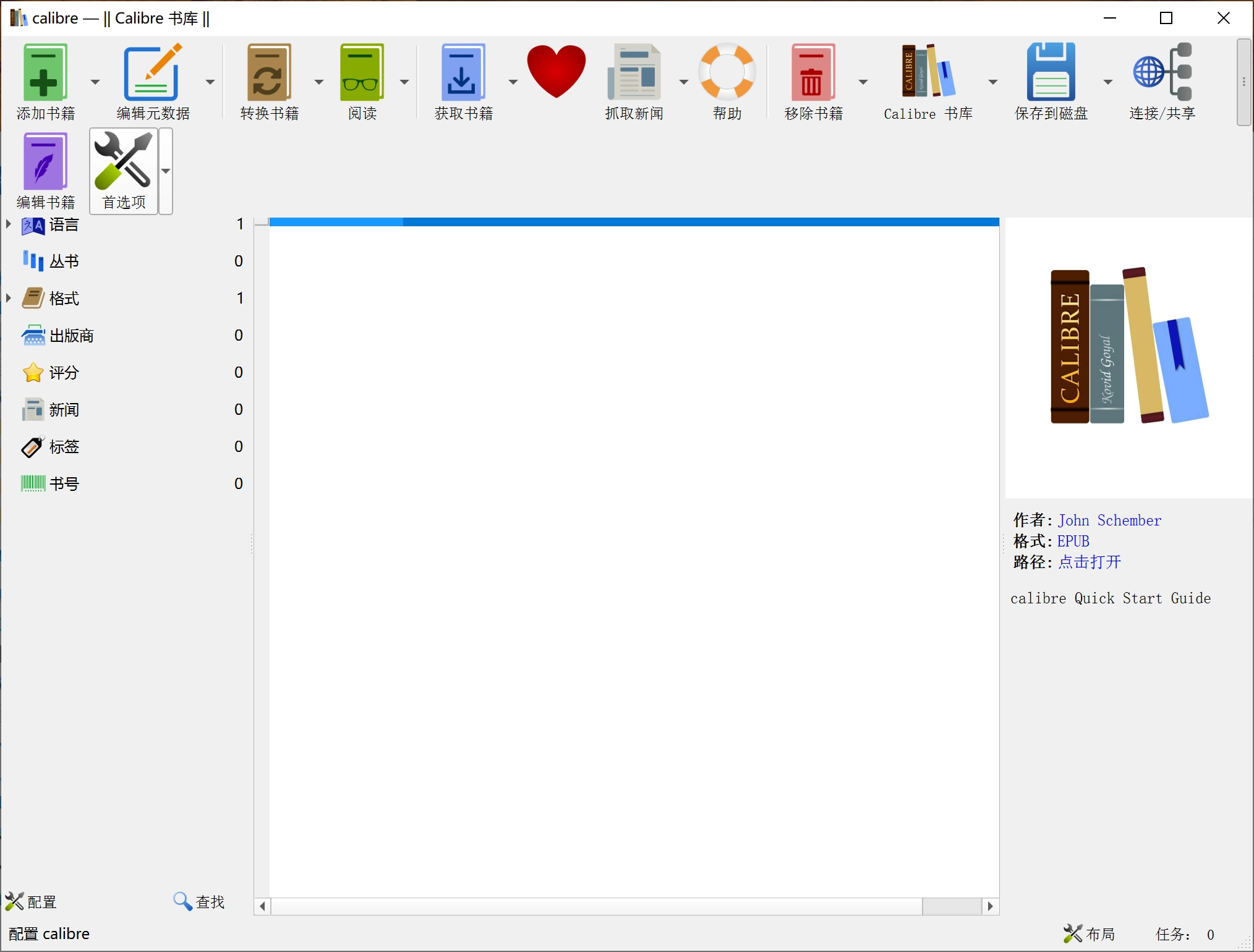Image resolution: width=1254 pixels, height=952 pixels.
Task: Click the 布局 layout button
Action: (1090, 934)
